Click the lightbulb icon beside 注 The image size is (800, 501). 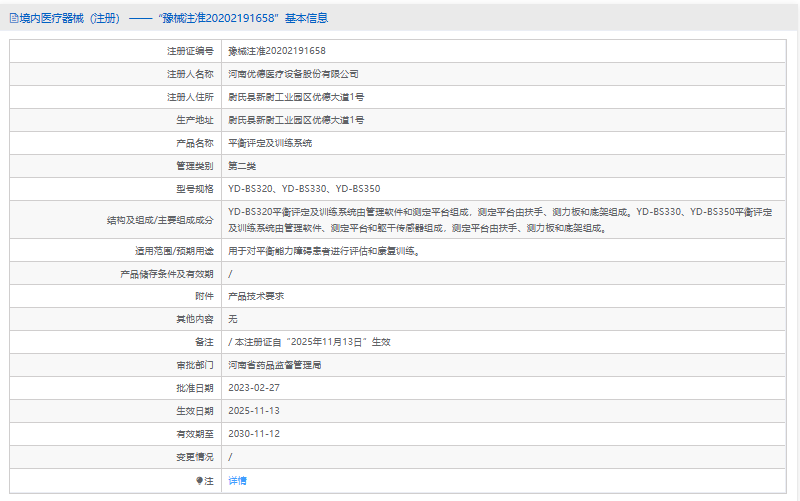pos(199,481)
